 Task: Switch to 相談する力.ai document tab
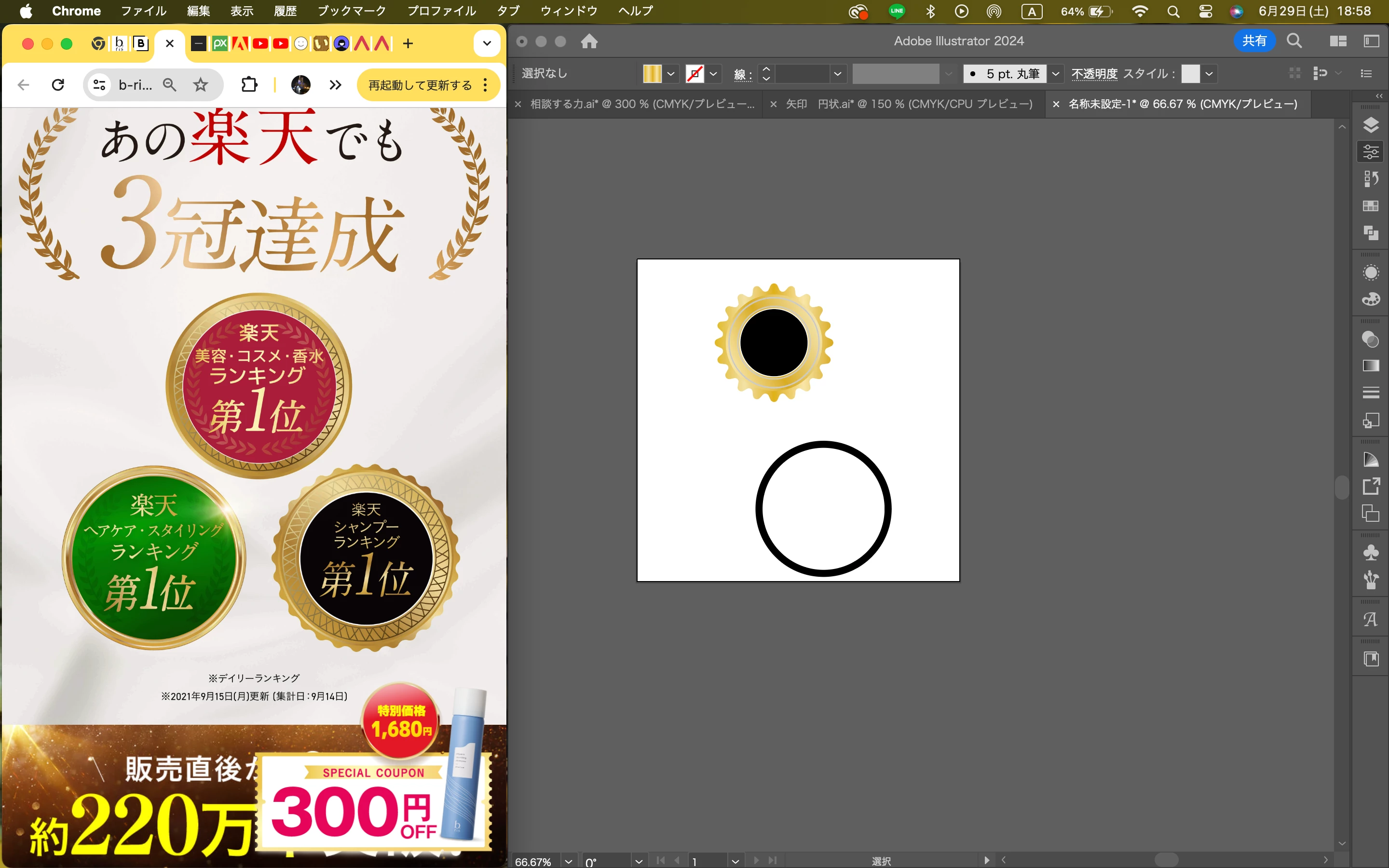(642, 104)
